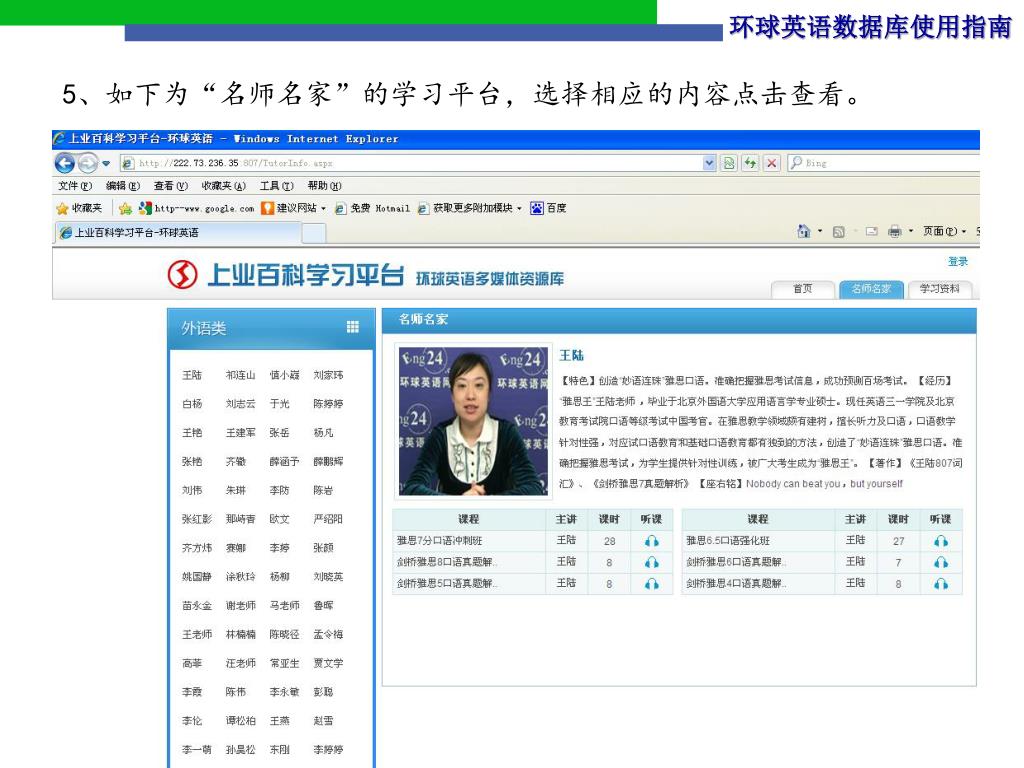Listen to 剑桥雅思6口语真题解 headphone icon

(940, 562)
